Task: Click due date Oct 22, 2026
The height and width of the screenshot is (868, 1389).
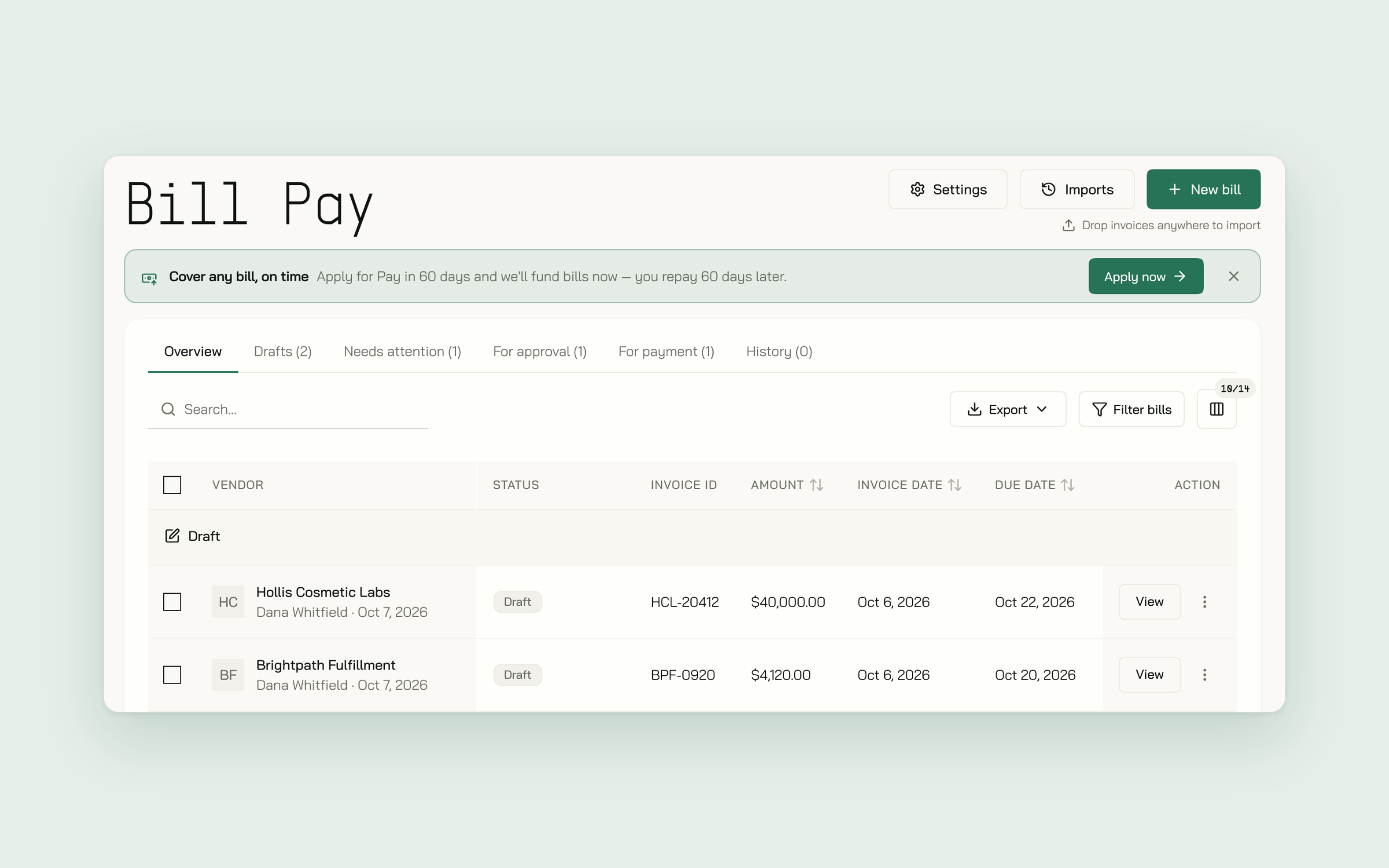Action: (x=1034, y=602)
